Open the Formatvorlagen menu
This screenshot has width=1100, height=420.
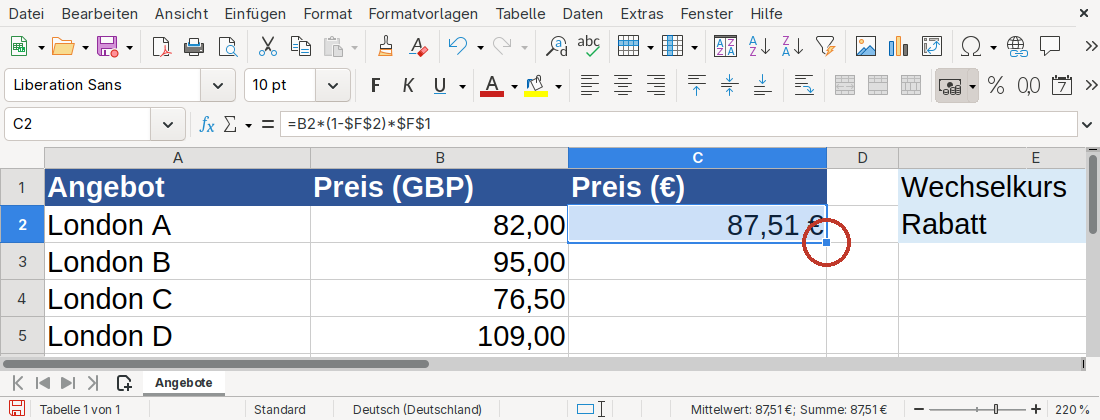[x=423, y=14]
